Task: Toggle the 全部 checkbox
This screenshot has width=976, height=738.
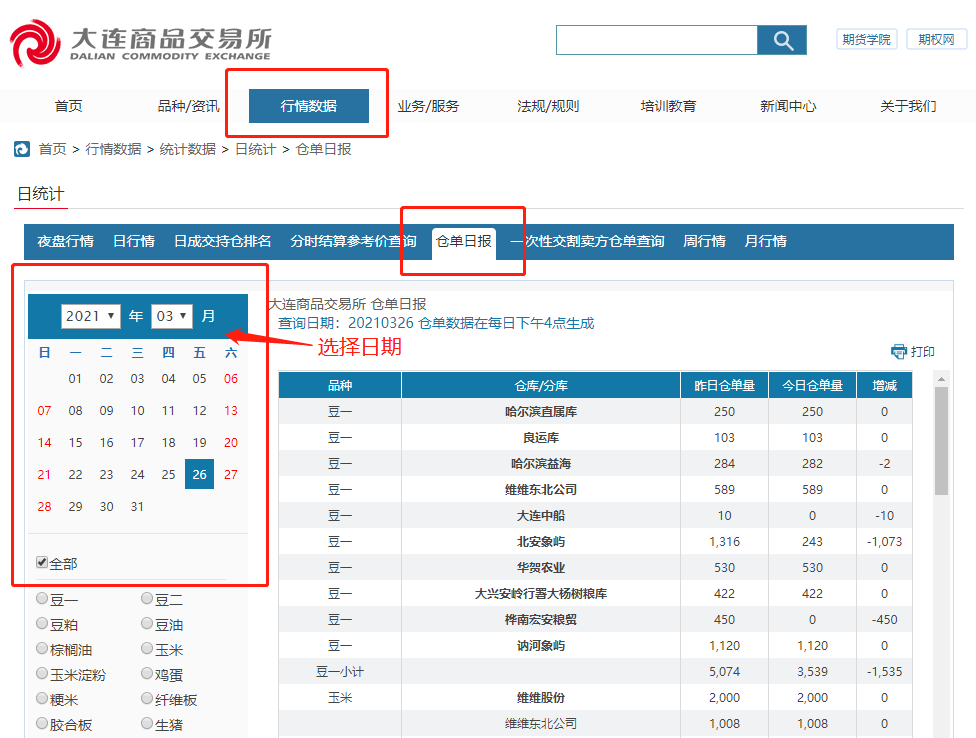Action: tap(42, 563)
